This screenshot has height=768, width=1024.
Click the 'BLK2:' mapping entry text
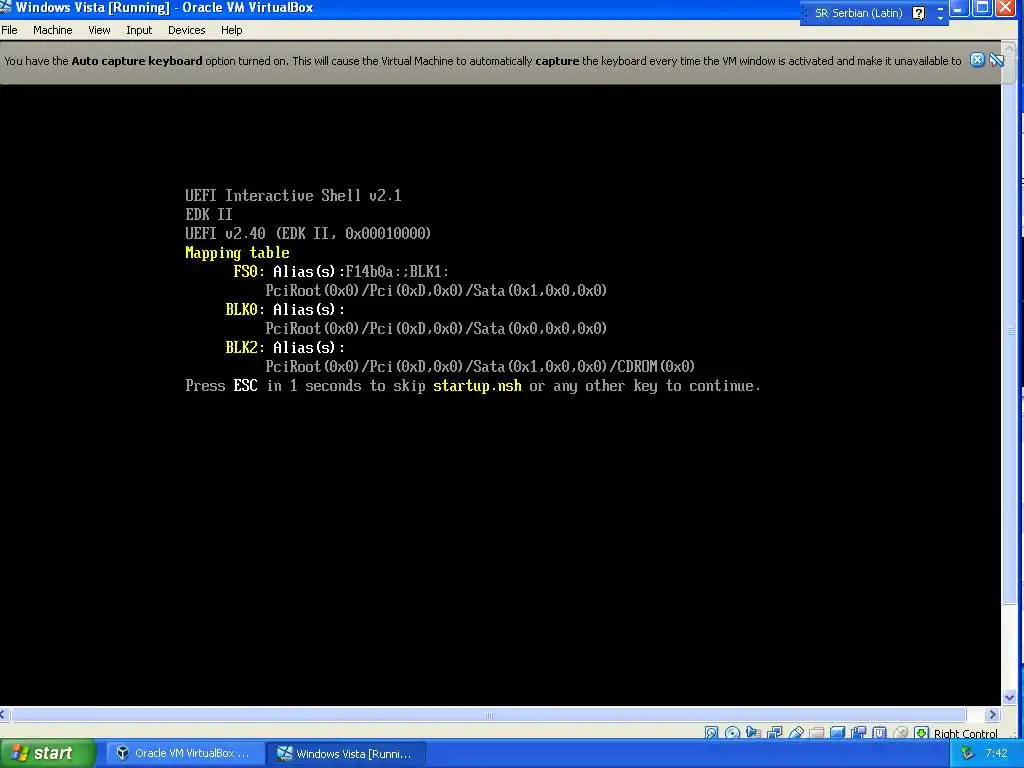[x=245, y=347]
